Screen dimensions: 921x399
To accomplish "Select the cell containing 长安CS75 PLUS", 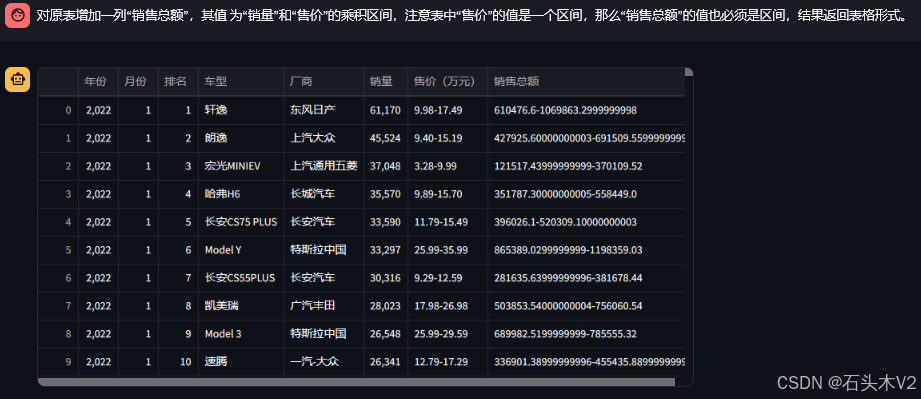I will pyautogui.click(x=241, y=222).
